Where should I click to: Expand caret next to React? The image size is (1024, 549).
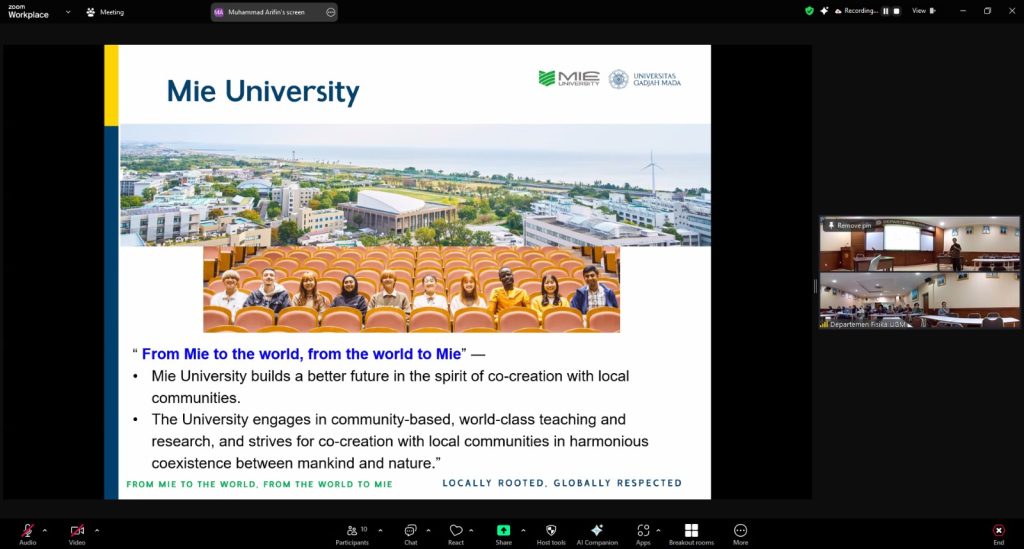(x=471, y=530)
